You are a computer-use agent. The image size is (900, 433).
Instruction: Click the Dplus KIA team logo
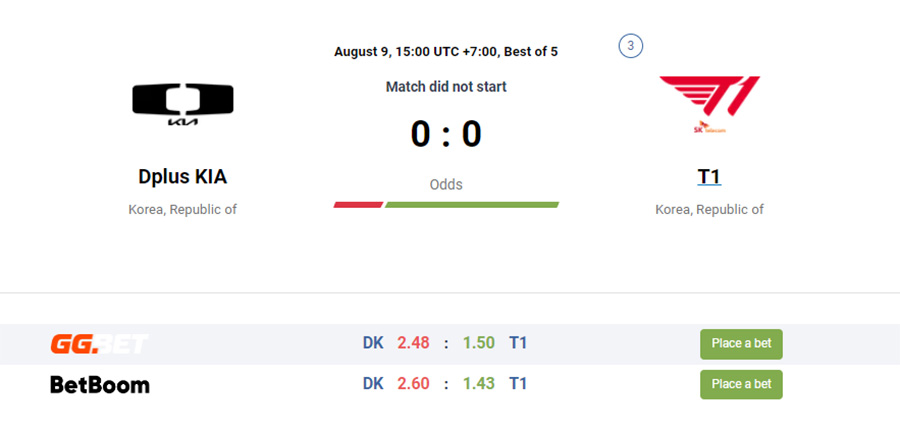(183, 105)
